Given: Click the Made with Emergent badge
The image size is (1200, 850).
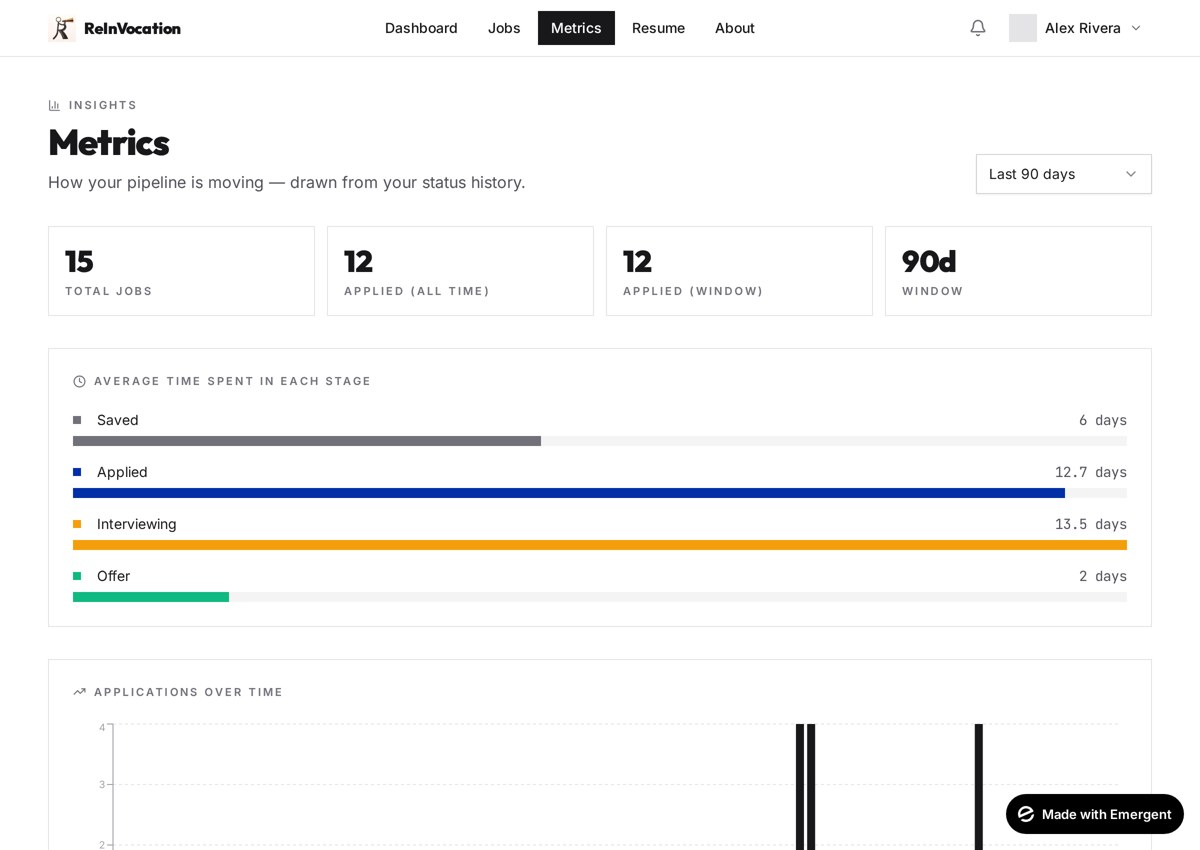Looking at the screenshot, I should (1095, 814).
